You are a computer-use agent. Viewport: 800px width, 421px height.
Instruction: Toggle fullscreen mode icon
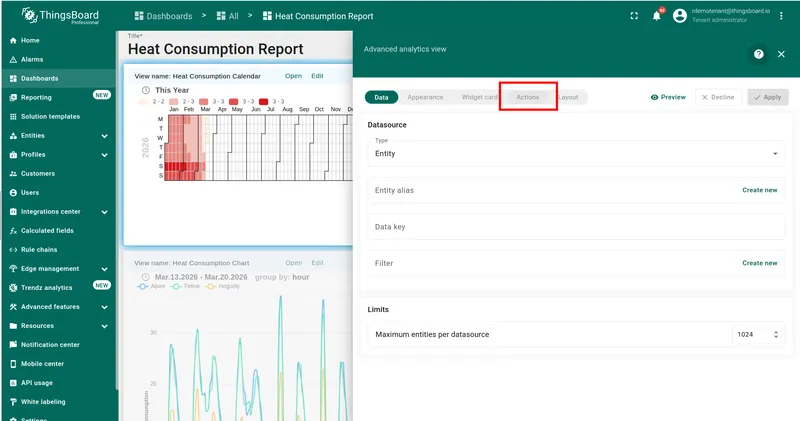coord(634,16)
